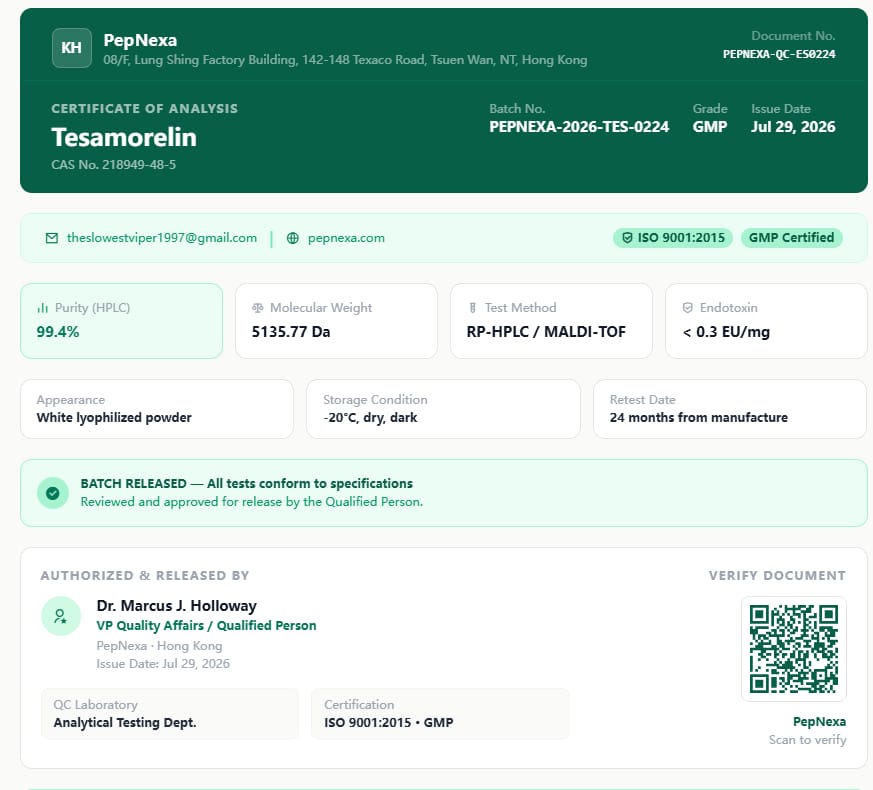This screenshot has width=873, height=790.
Task: Click the ISO 9001:2015 badge
Action: (x=673, y=238)
